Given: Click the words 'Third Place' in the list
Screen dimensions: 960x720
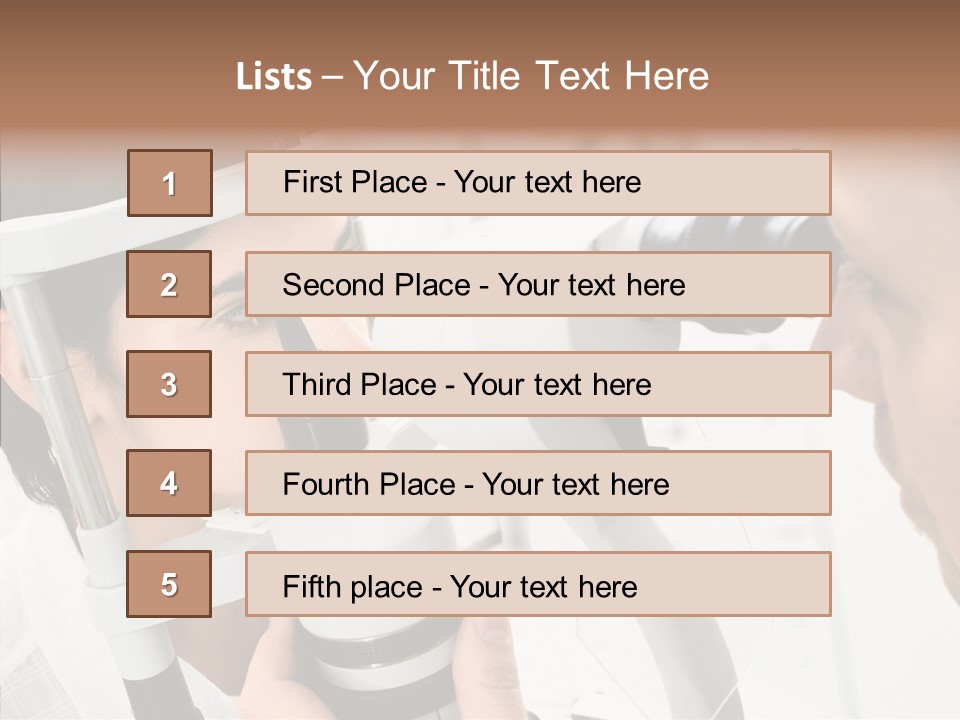Looking at the screenshot, I should [360, 384].
